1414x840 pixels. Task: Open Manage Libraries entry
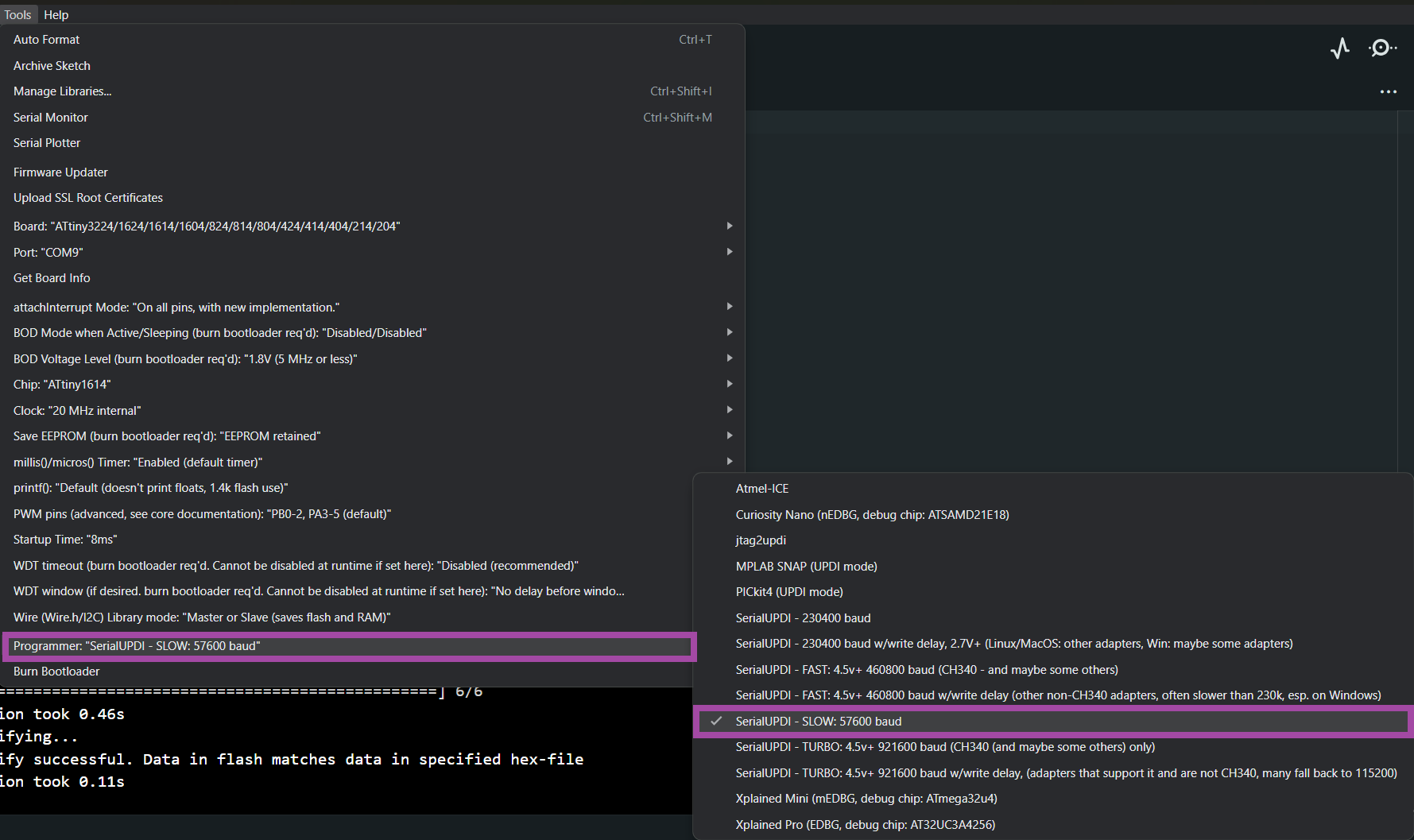click(x=63, y=91)
